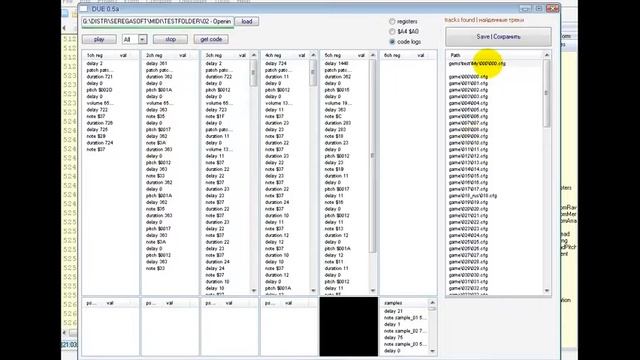The height and width of the screenshot is (360, 640).
Task: Select 'pitch $0015' in 5ch list
Action: 337,90
